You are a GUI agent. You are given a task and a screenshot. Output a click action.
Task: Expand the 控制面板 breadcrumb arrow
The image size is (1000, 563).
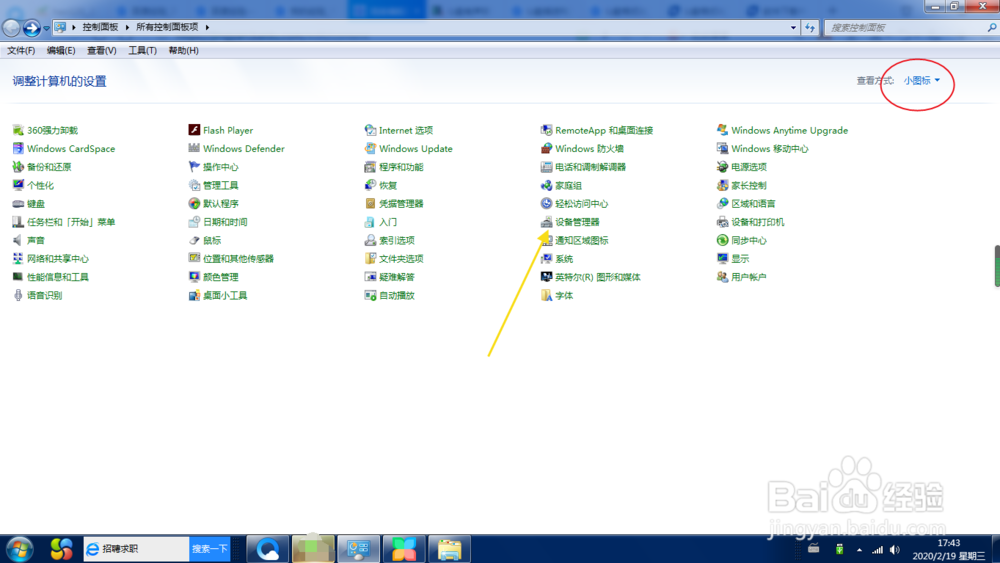click(127, 27)
